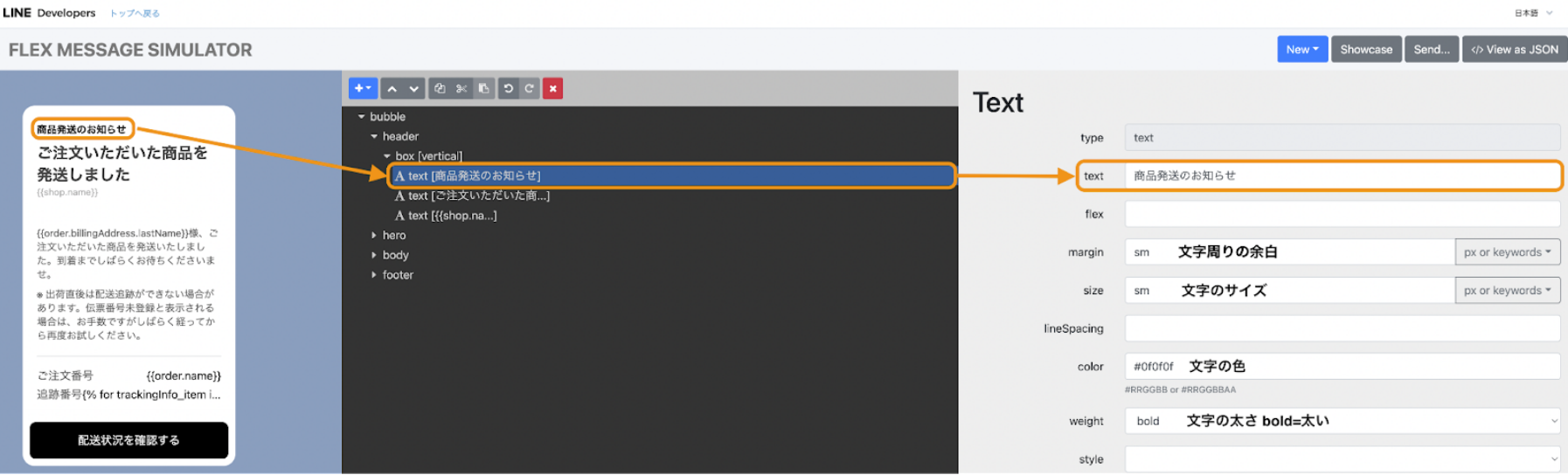Image resolution: width=1568 pixels, height=475 pixels.
Task: Click the Showcase button
Action: coord(1366,50)
